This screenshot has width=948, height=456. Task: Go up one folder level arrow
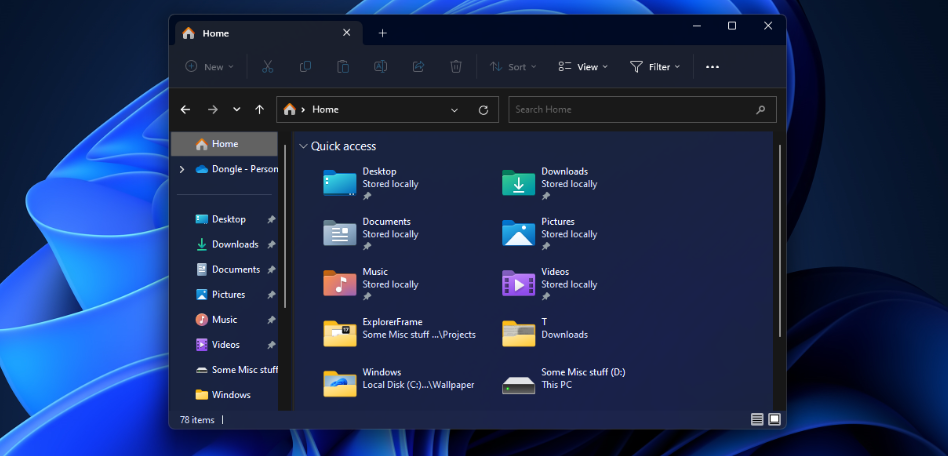(x=259, y=109)
